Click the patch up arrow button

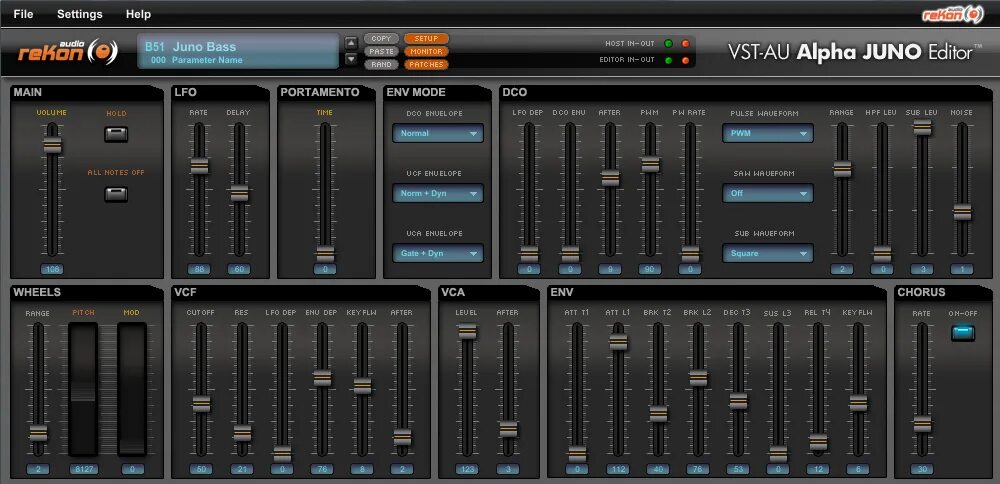point(351,43)
